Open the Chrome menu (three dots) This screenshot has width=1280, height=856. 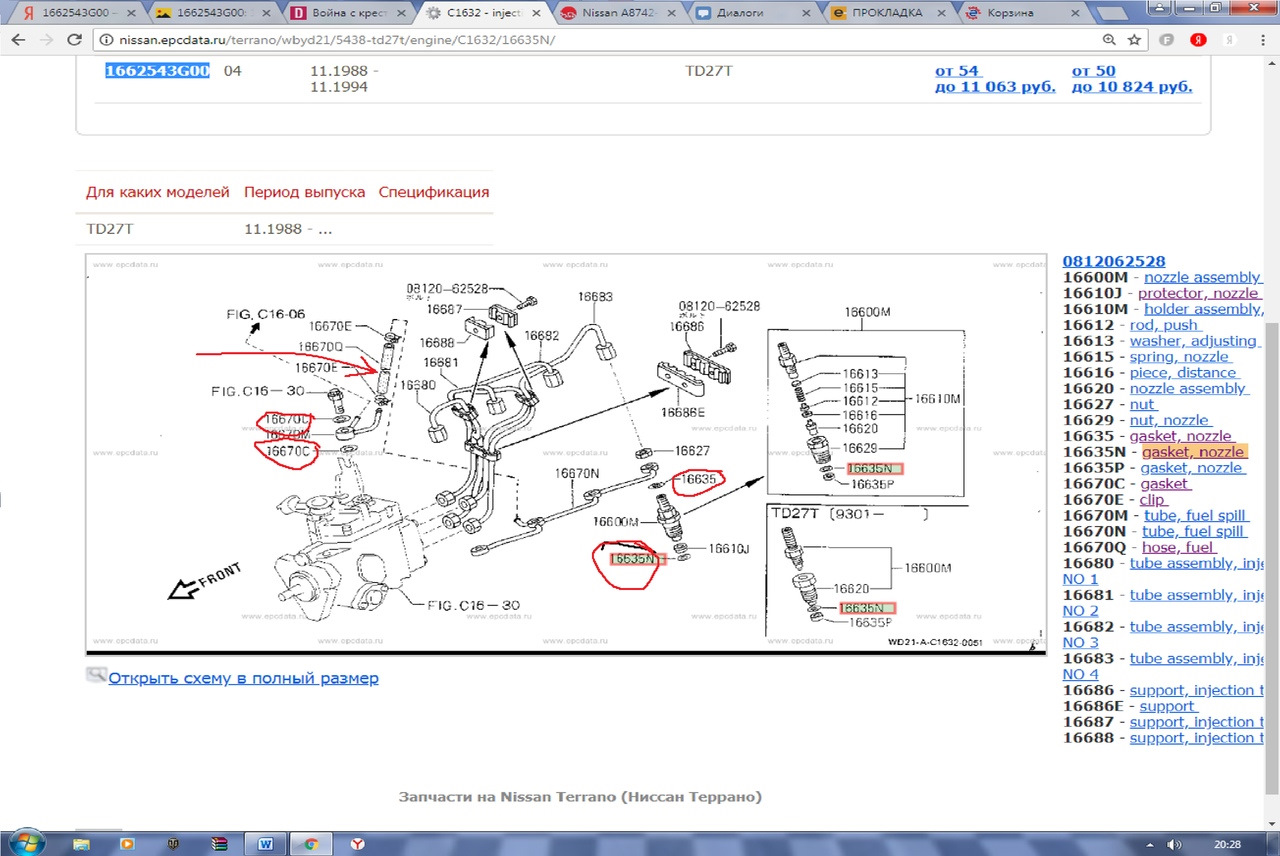coord(1263,40)
